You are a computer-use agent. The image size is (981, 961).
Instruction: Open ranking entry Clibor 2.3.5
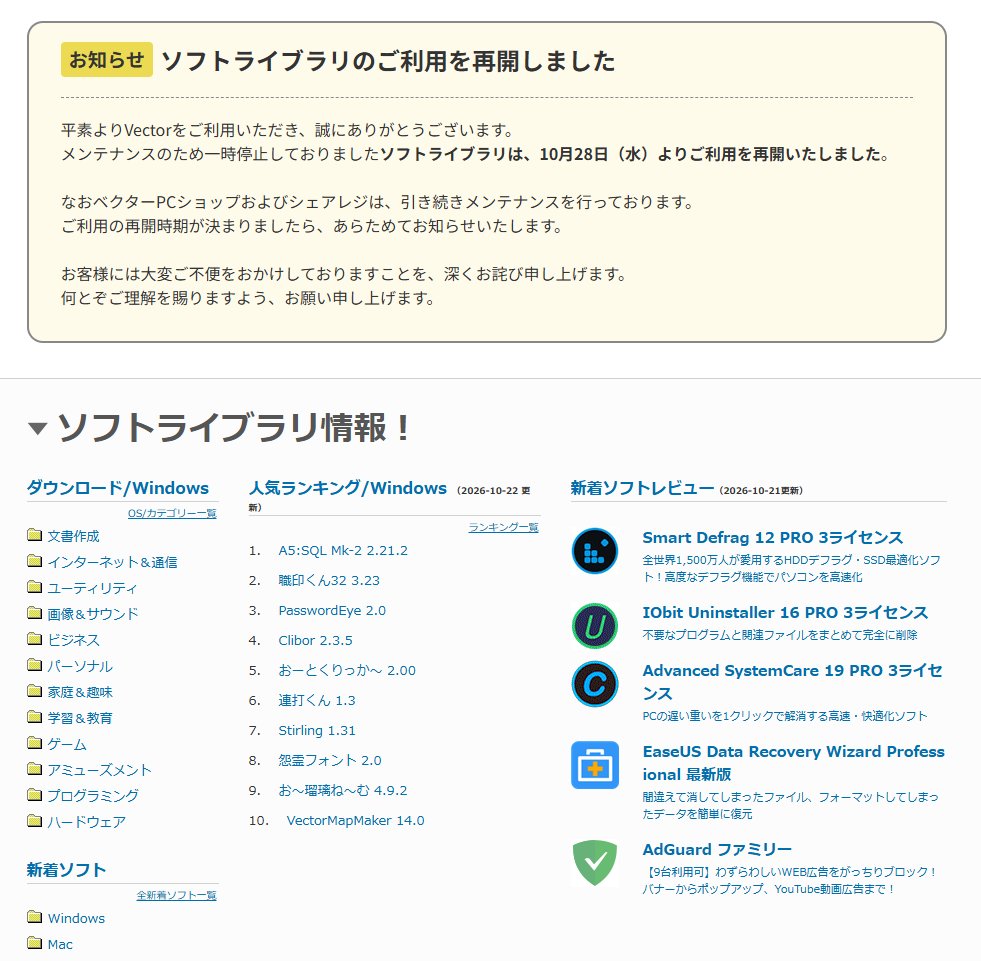315,641
